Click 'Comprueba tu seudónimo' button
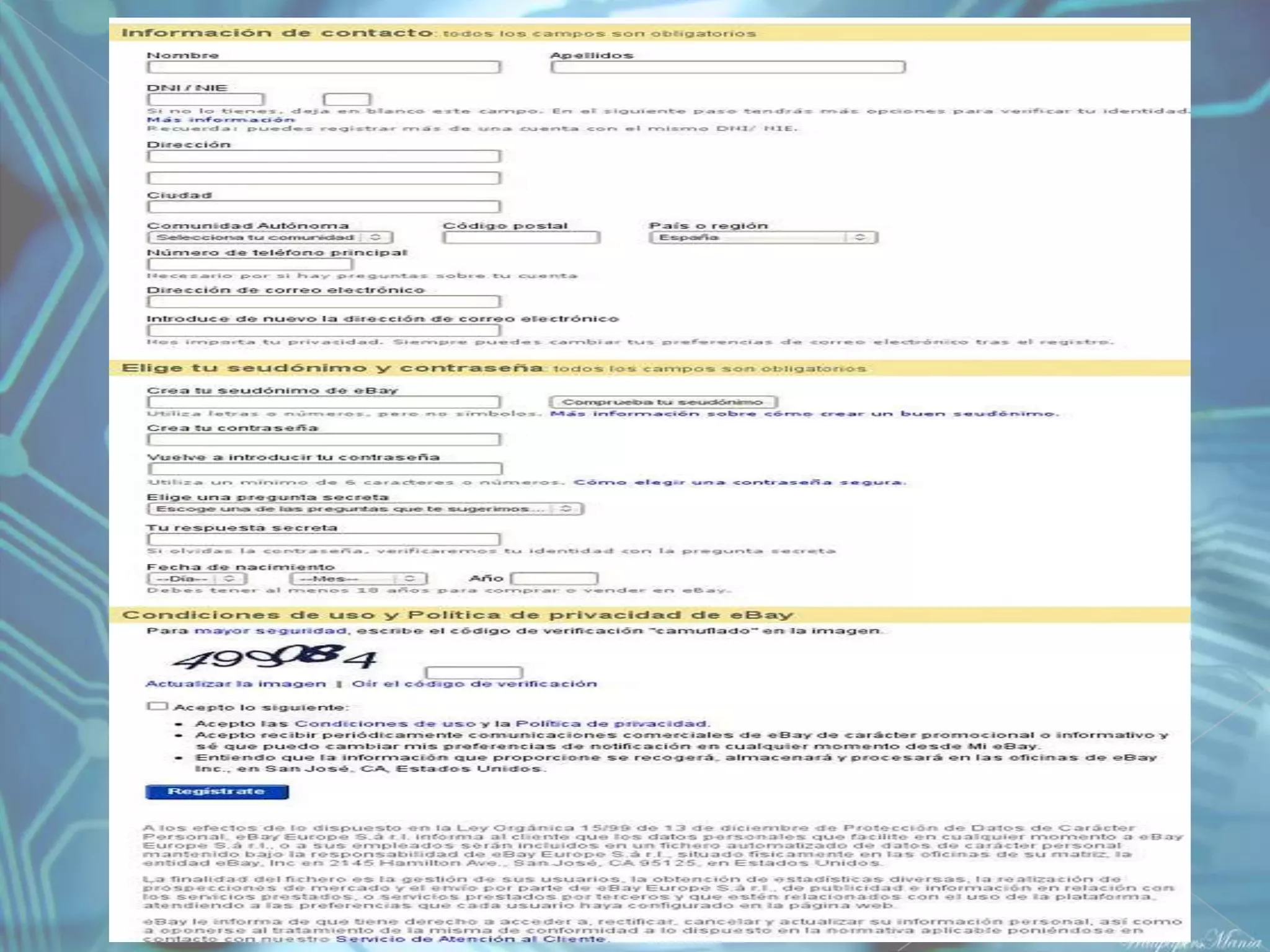Image resolution: width=1270 pixels, height=952 pixels. 663,402
